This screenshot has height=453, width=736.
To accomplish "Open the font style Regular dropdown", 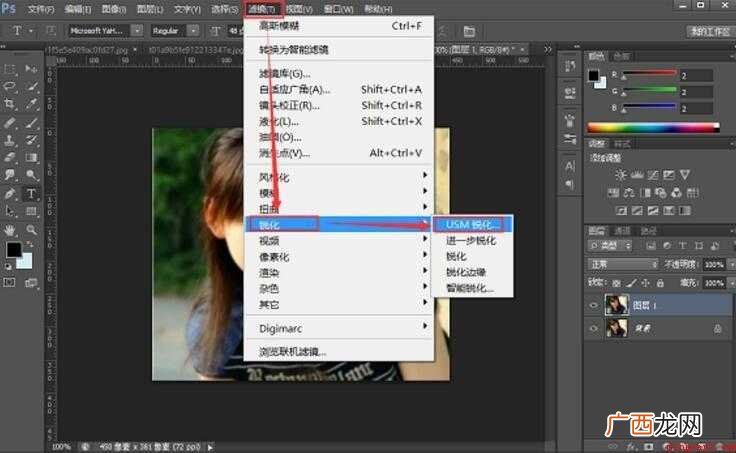I will 193,31.
